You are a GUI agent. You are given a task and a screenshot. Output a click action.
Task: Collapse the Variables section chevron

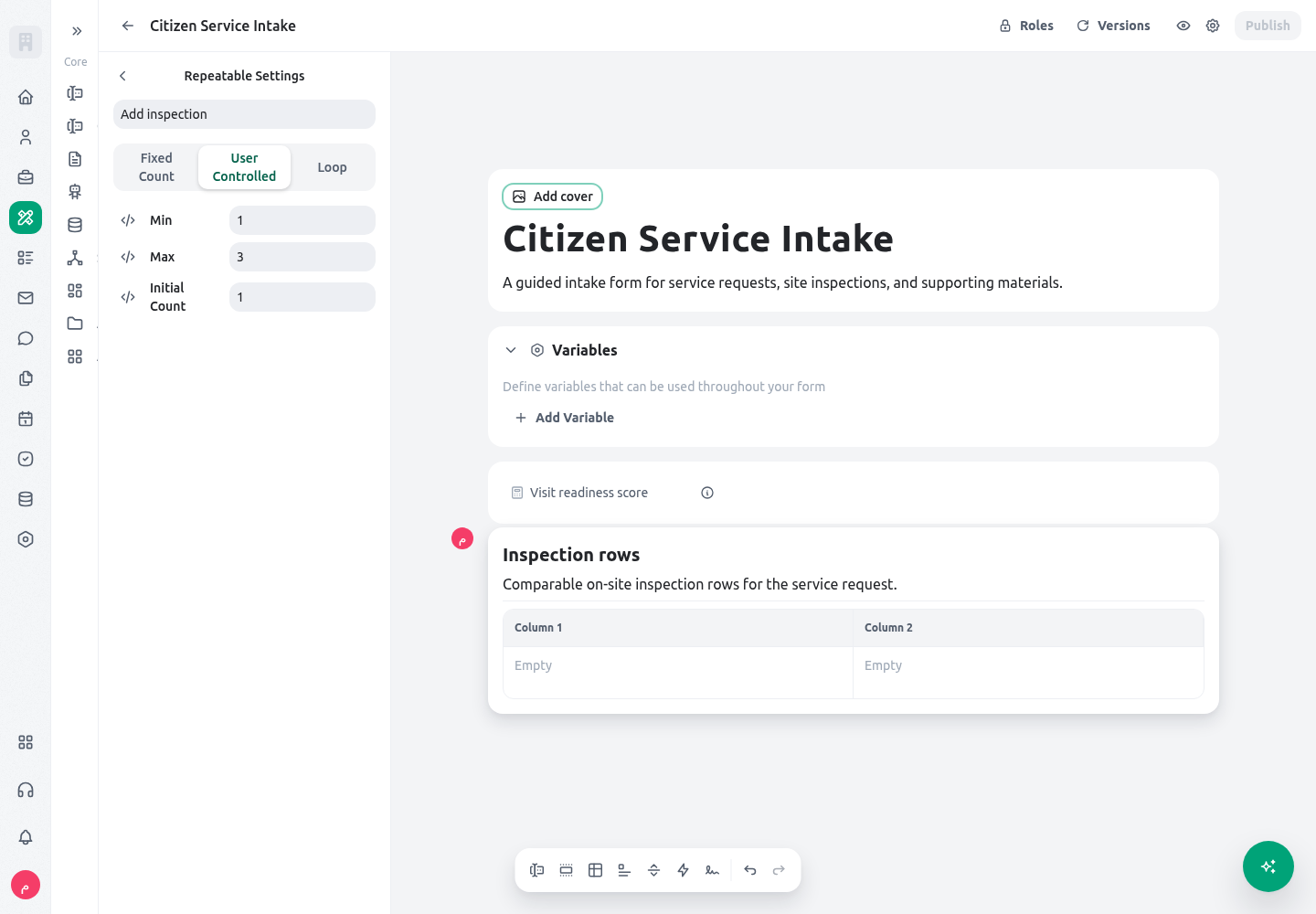(x=511, y=350)
